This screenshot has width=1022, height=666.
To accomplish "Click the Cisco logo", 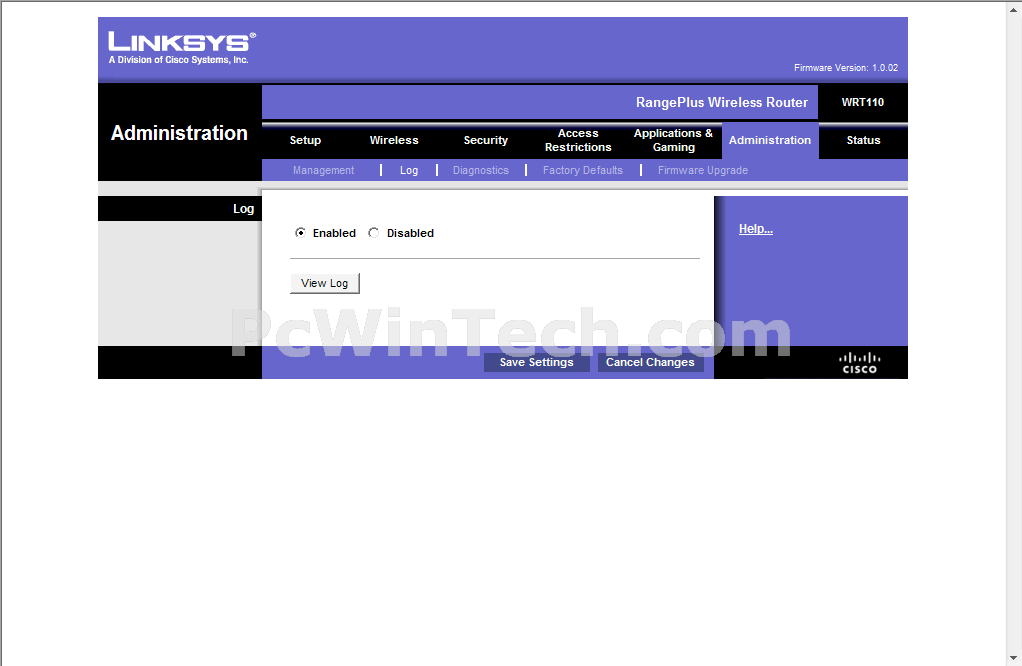I will click(x=859, y=363).
